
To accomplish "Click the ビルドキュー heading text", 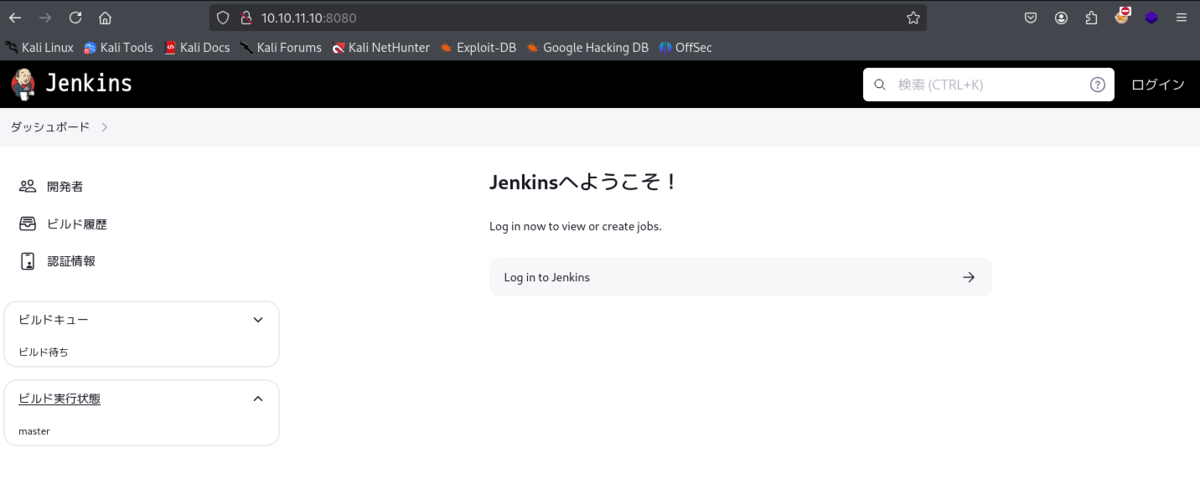I will [53, 320].
